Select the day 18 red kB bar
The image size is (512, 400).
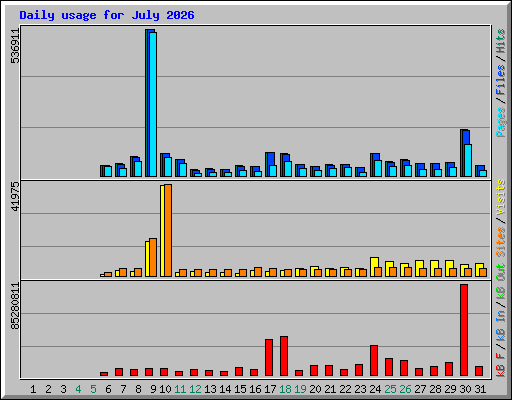point(284,356)
